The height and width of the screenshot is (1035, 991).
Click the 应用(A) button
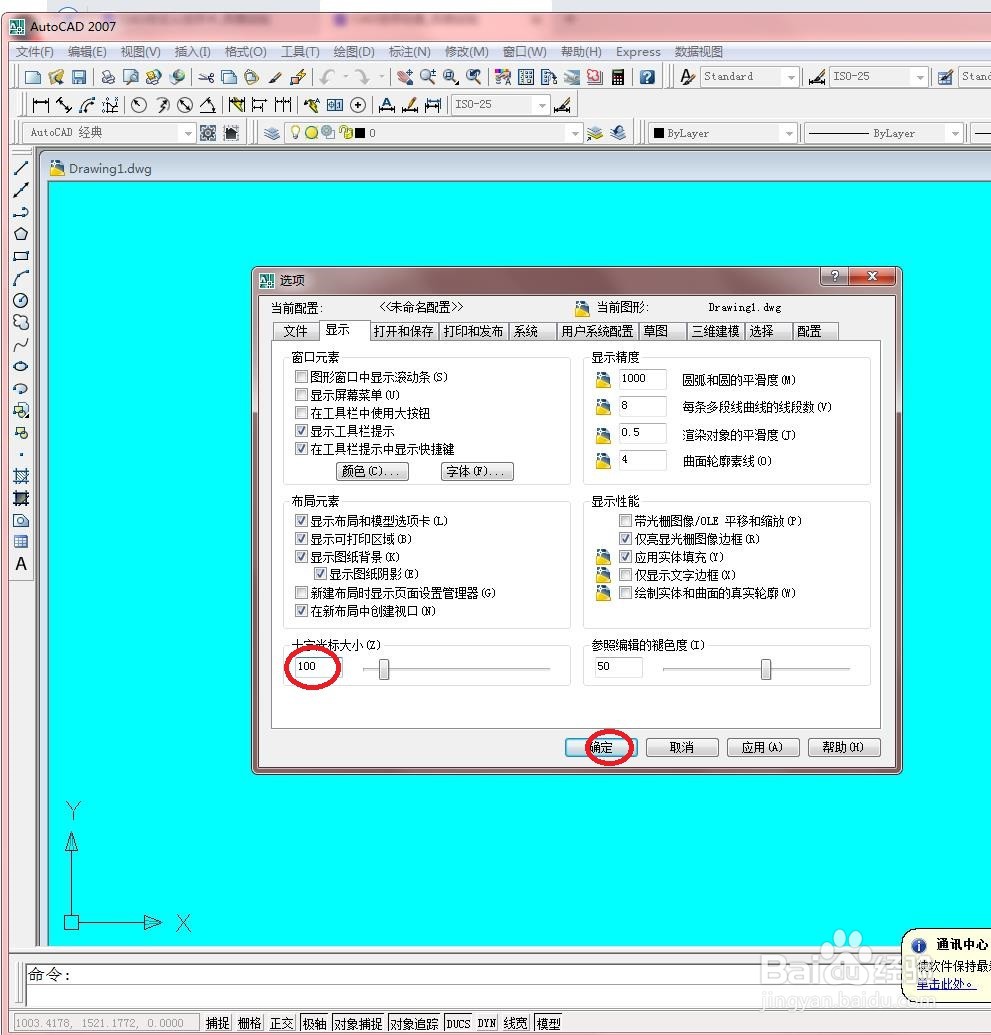click(x=763, y=747)
